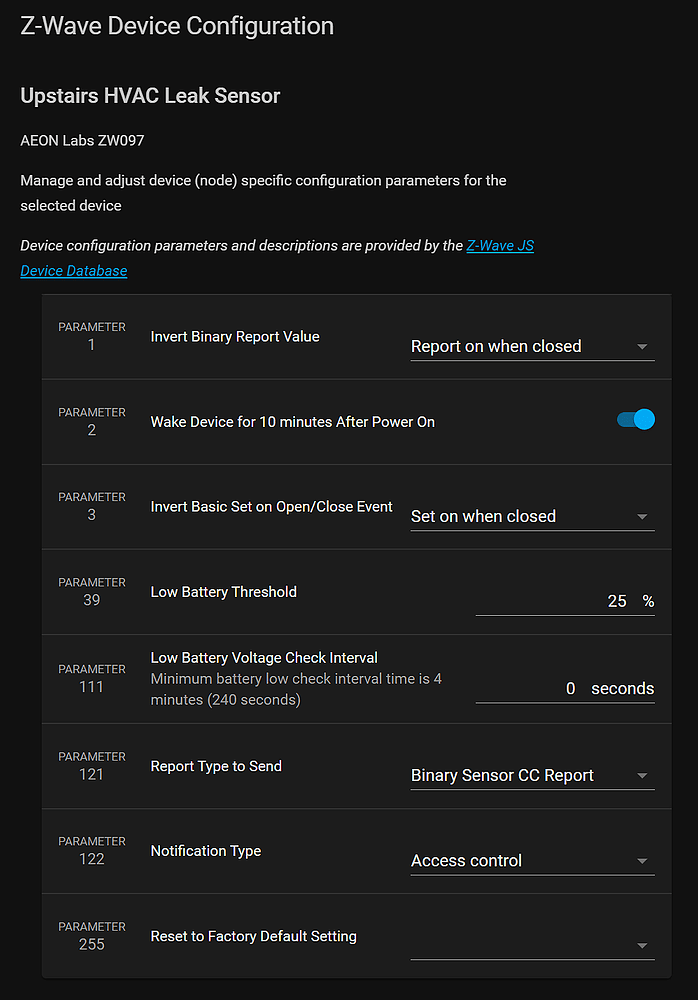Select the Parameter 39 row label

point(91,591)
